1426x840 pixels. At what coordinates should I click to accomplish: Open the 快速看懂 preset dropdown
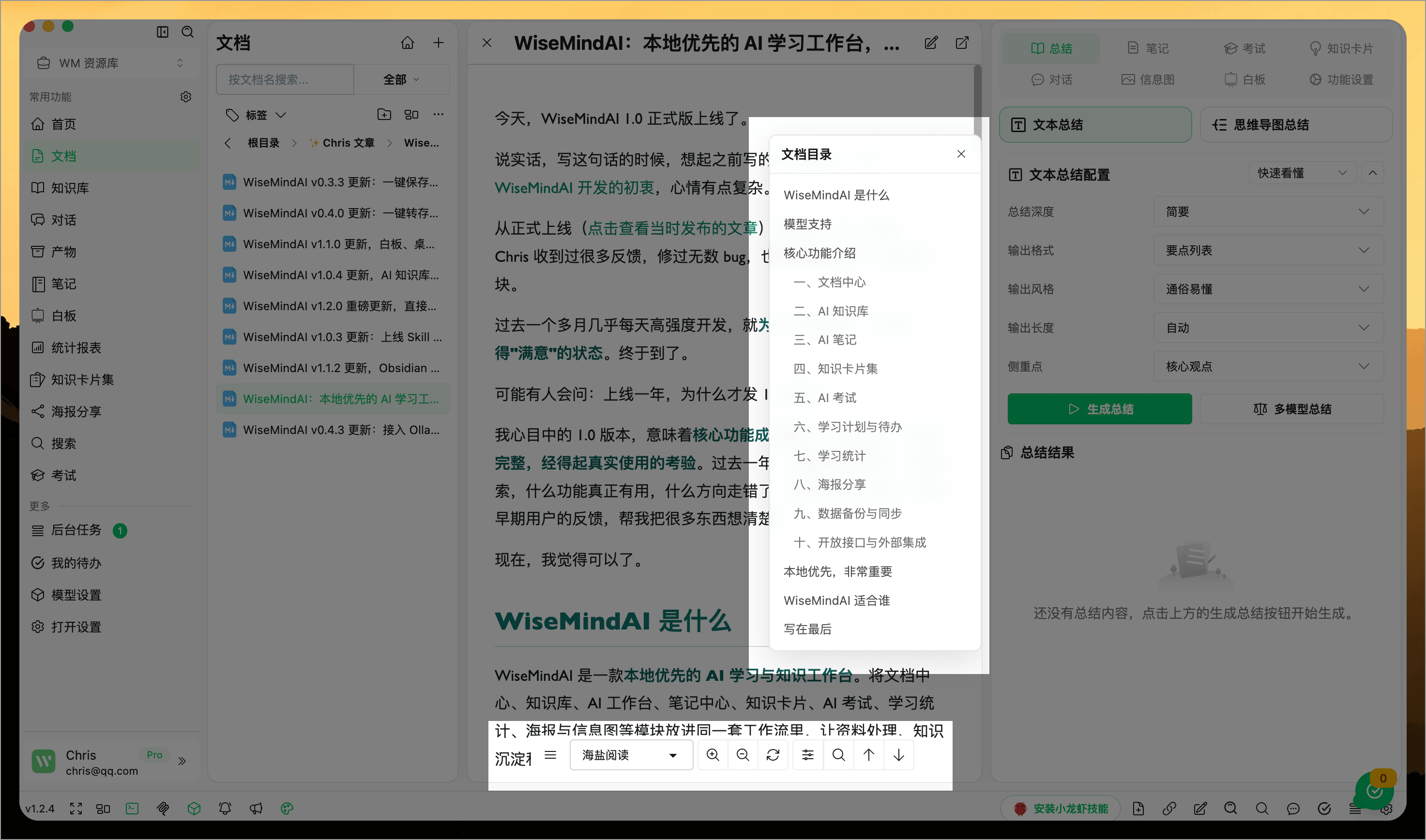(1302, 173)
